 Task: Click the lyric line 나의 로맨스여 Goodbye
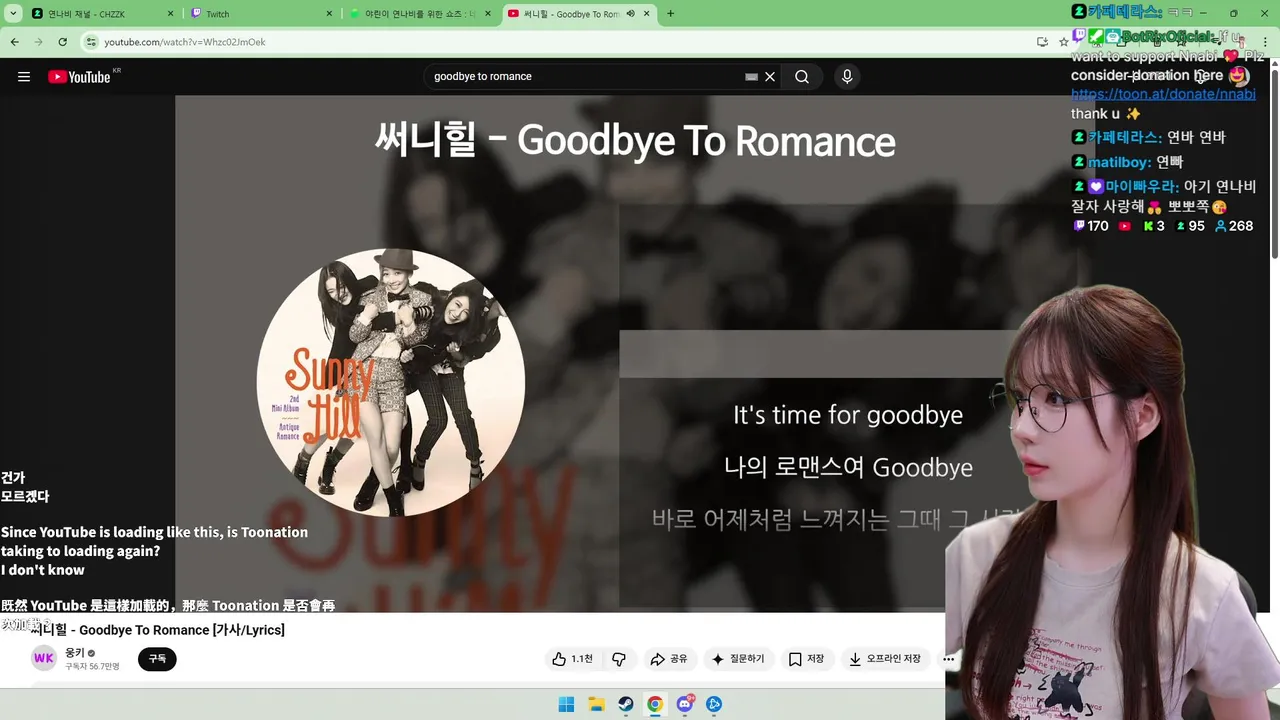pos(848,467)
